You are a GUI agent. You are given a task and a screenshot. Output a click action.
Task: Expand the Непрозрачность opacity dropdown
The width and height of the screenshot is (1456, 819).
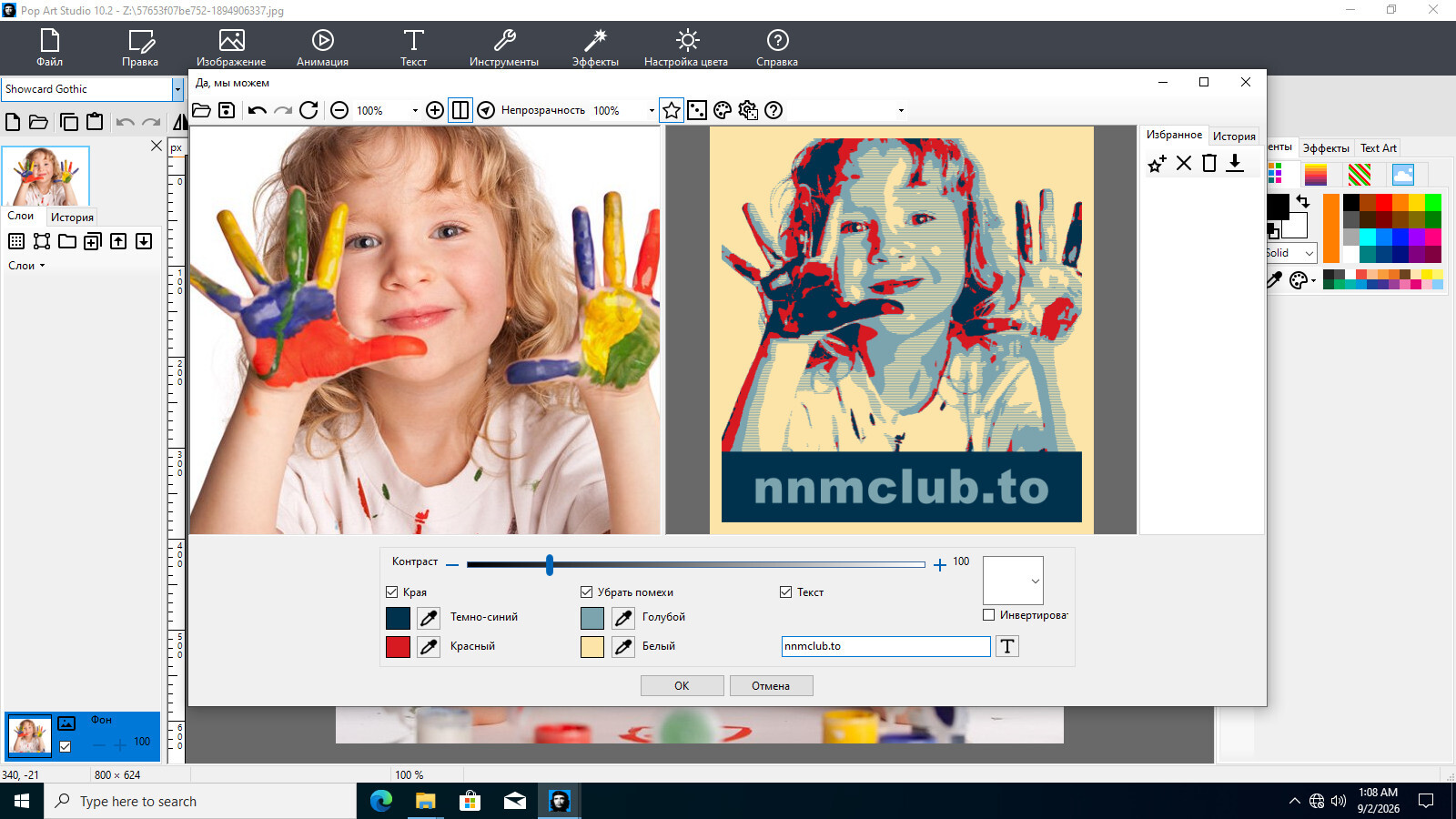[x=652, y=111]
